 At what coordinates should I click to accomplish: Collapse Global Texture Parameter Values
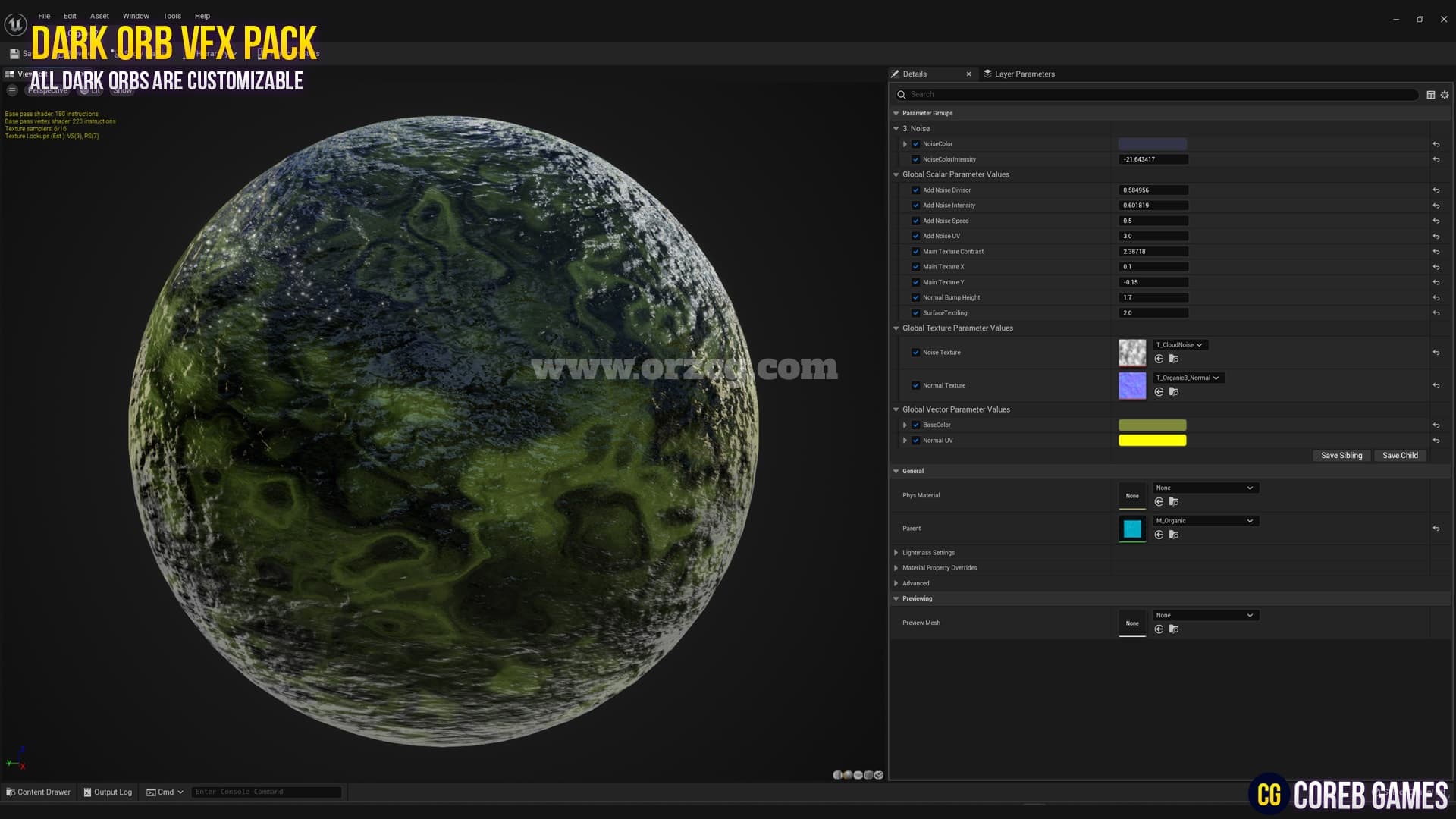tap(896, 328)
